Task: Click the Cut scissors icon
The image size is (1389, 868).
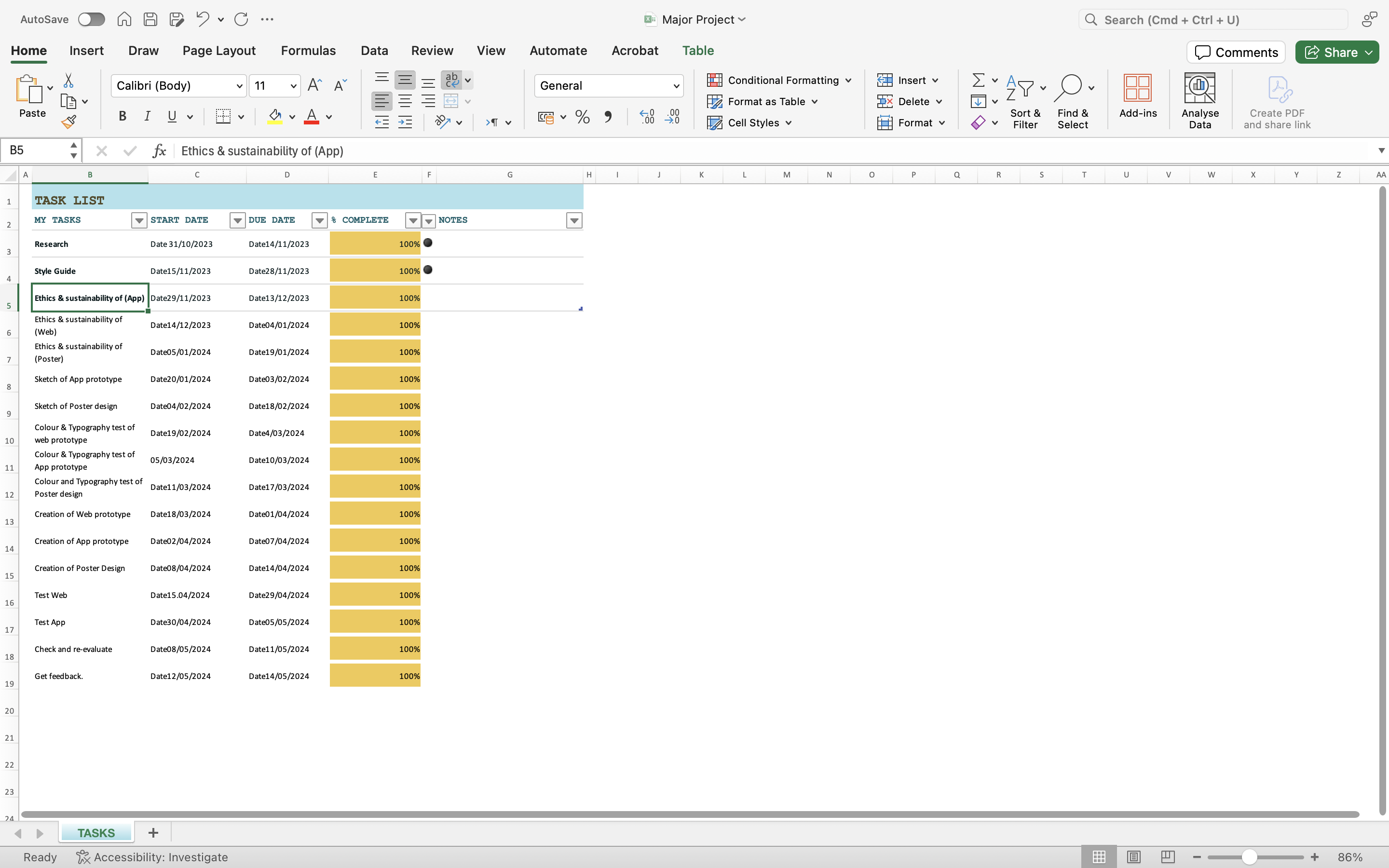Action: coord(68,80)
